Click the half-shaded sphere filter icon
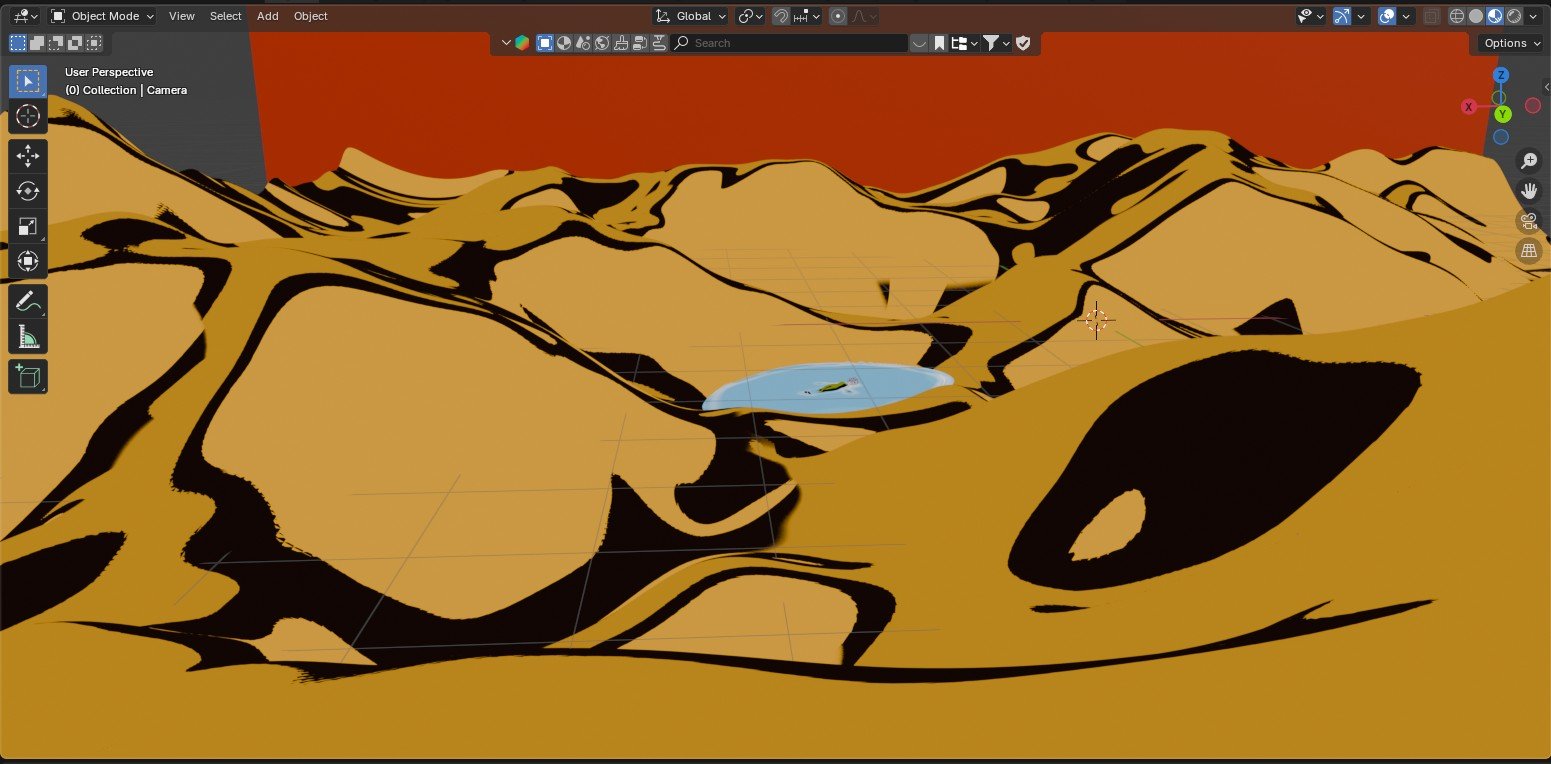 [x=564, y=43]
